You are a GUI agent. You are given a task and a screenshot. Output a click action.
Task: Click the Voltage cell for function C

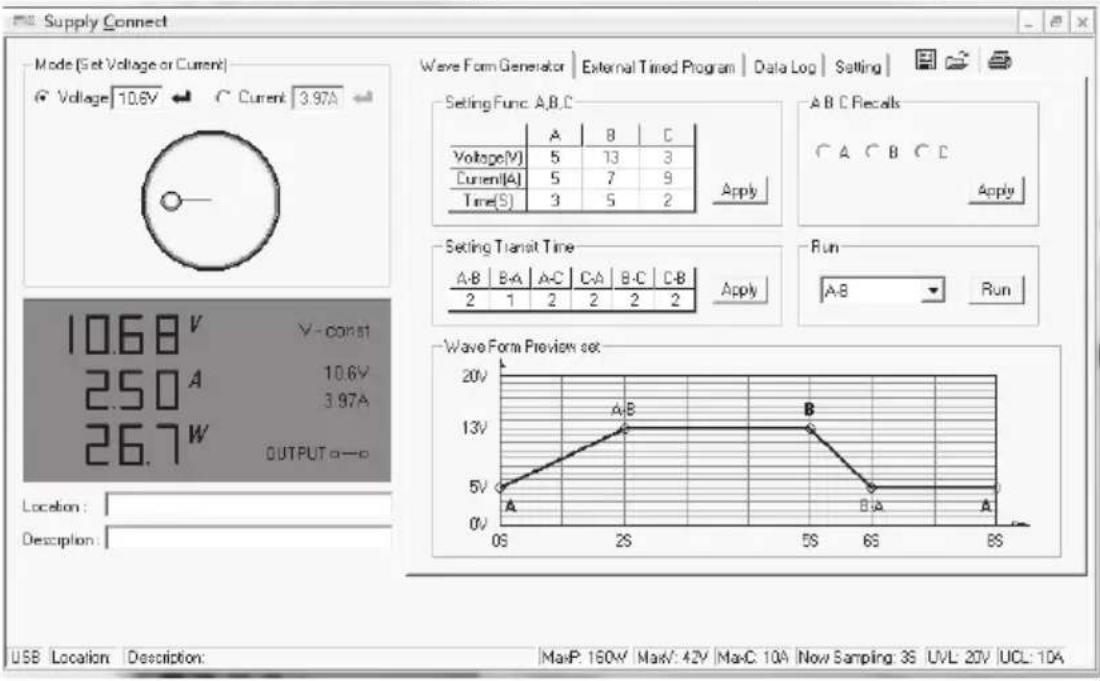[667, 158]
